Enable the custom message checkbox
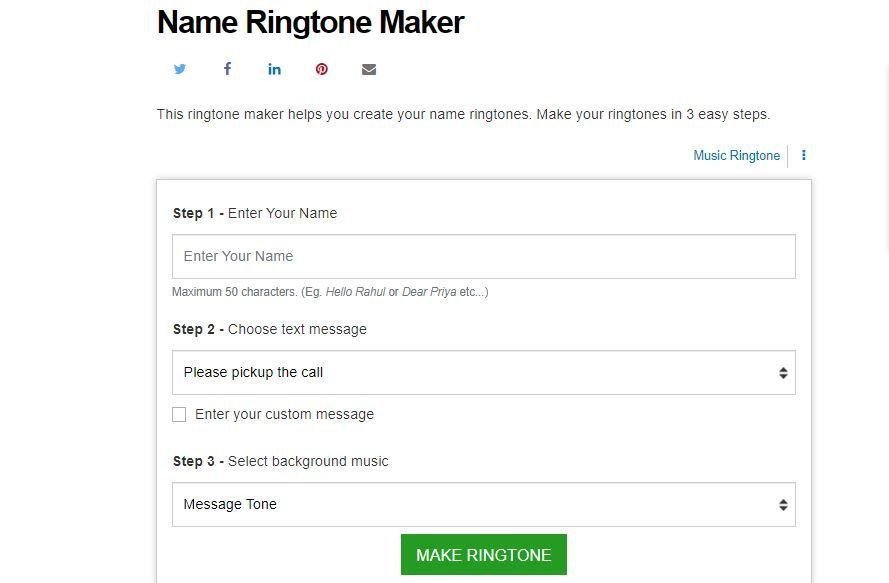The height and width of the screenshot is (583, 889). tap(179, 414)
